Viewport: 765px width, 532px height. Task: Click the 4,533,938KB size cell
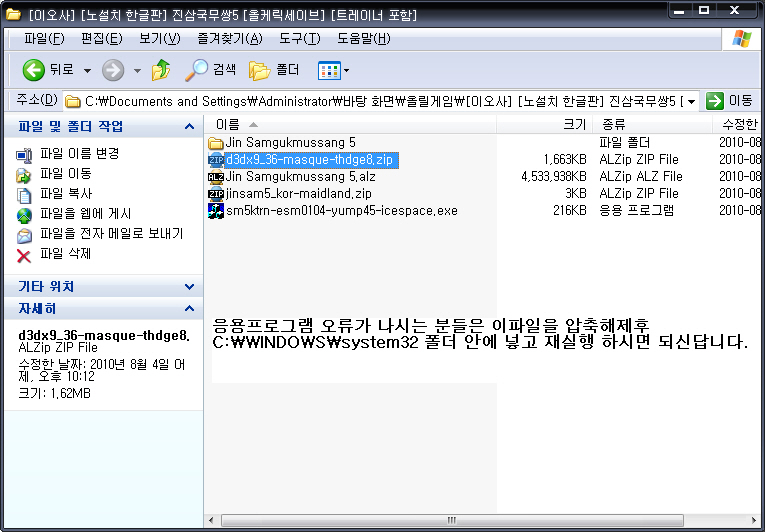[x=553, y=176]
